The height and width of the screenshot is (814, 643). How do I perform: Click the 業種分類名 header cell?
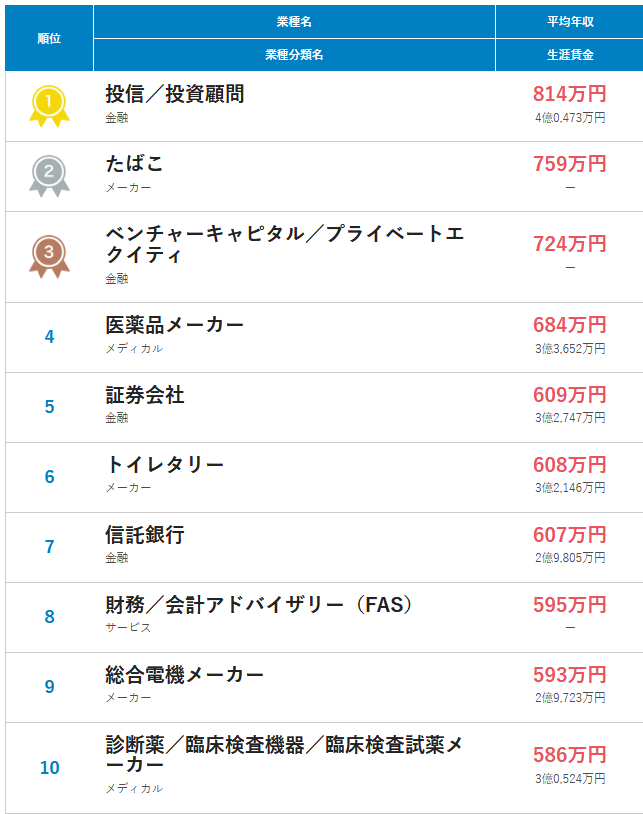click(294, 55)
